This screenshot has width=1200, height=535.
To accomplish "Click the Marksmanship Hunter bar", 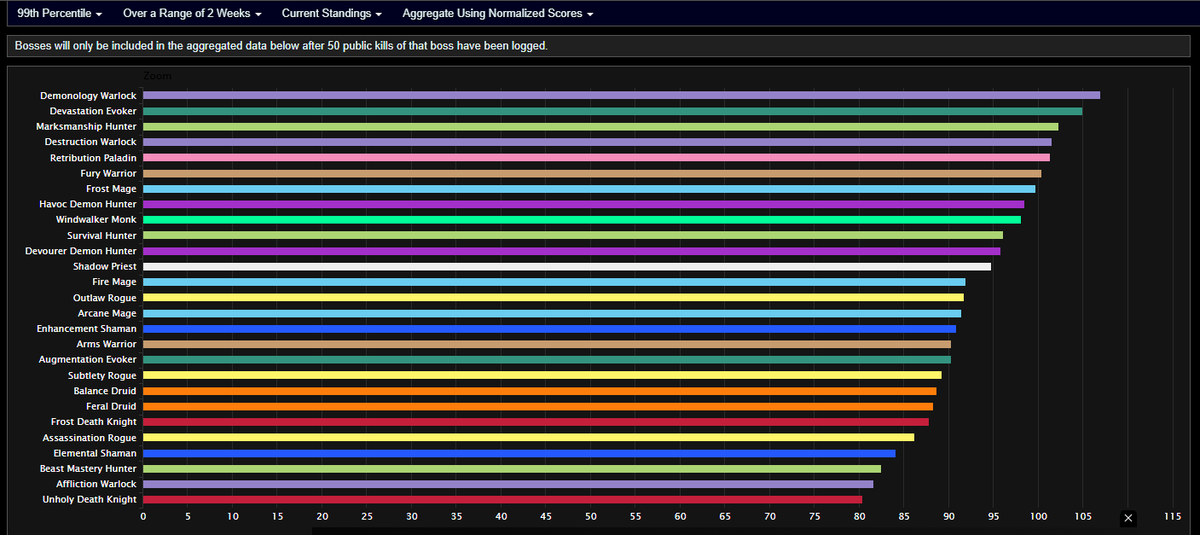I will tap(600, 126).
